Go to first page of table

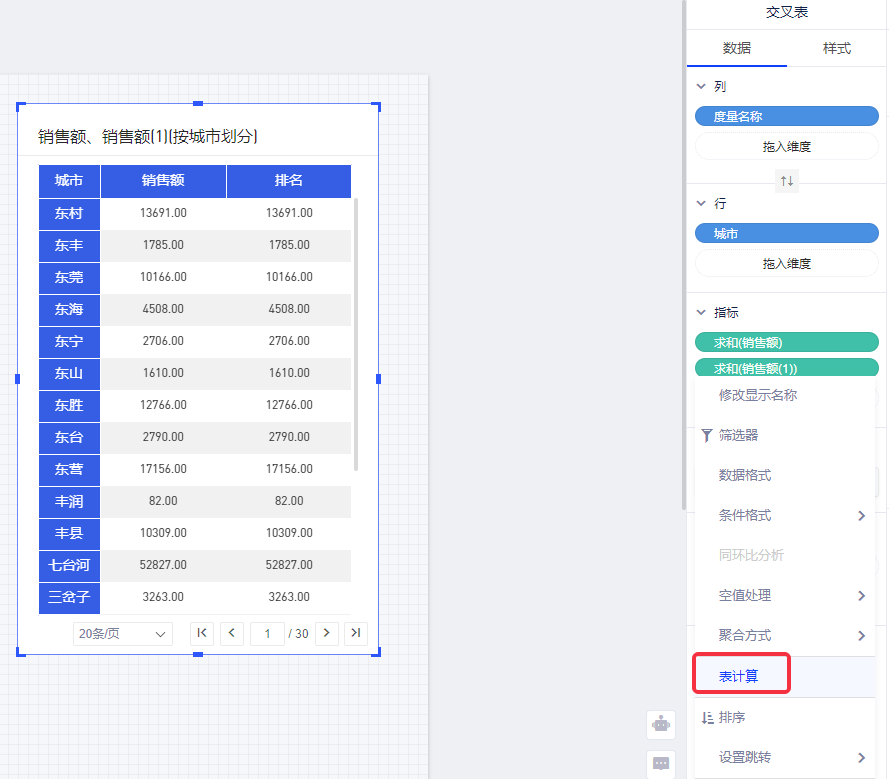202,633
